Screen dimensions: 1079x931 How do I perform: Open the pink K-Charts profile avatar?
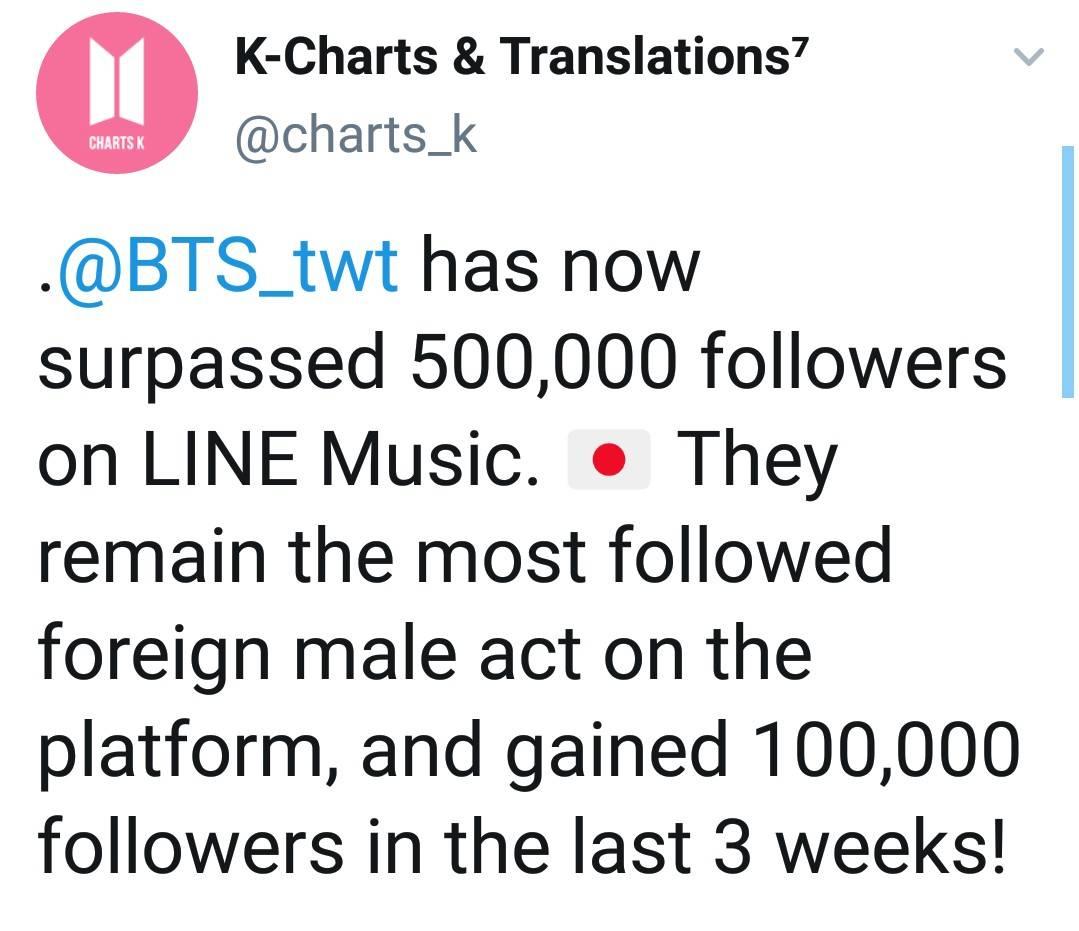[117, 93]
